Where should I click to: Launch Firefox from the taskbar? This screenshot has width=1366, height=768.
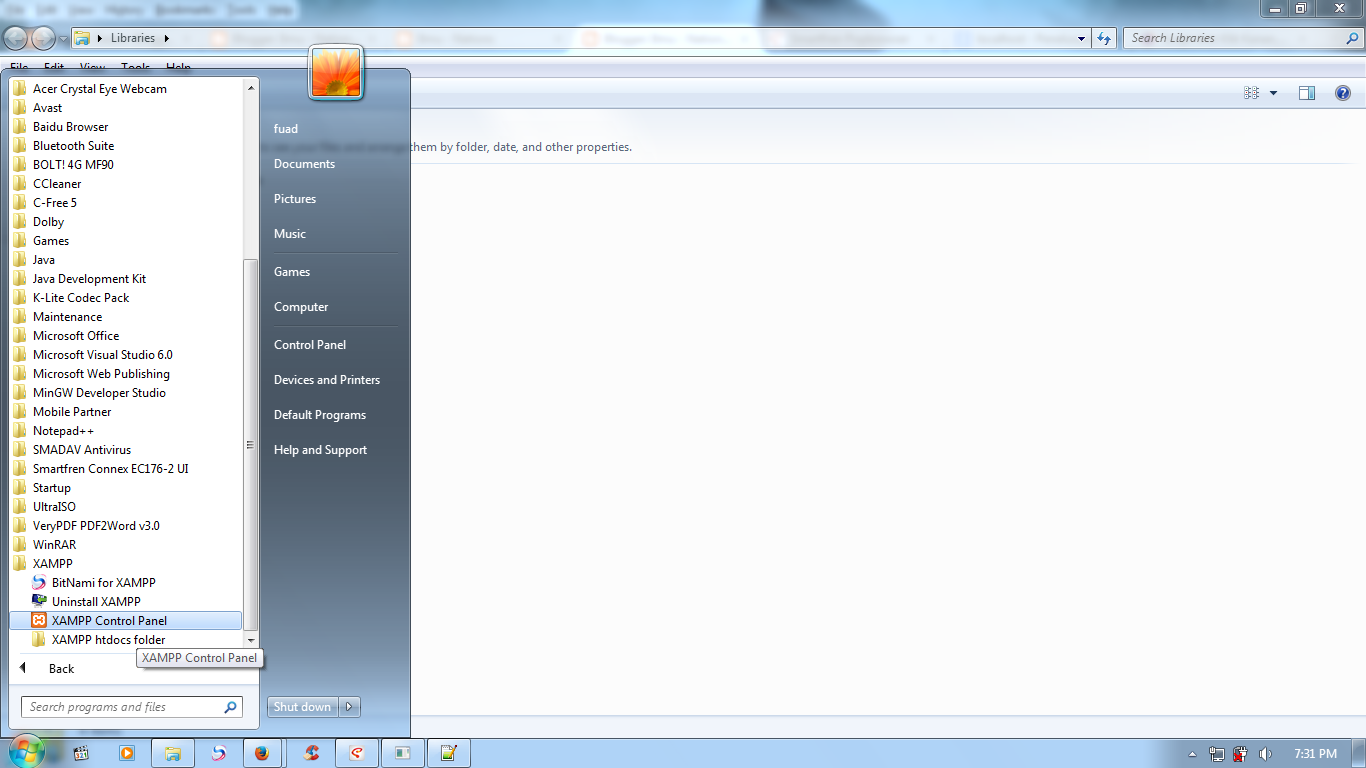pos(263,752)
